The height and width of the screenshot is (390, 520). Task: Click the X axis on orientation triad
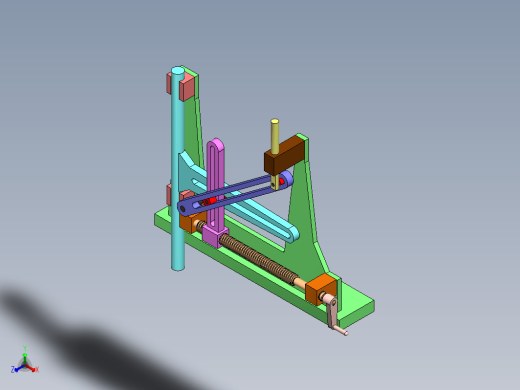point(35,369)
